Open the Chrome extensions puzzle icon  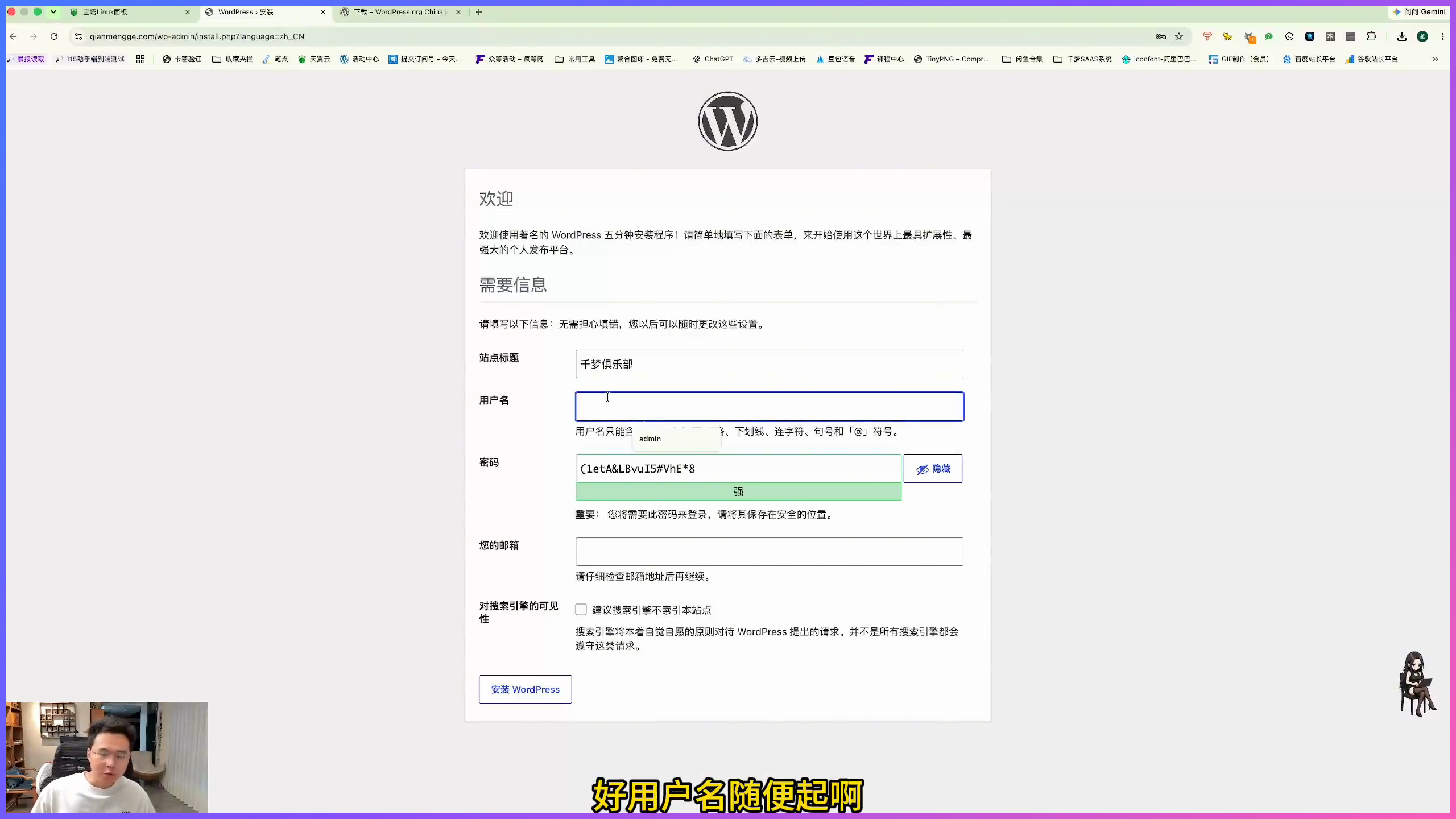point(1371,36)
